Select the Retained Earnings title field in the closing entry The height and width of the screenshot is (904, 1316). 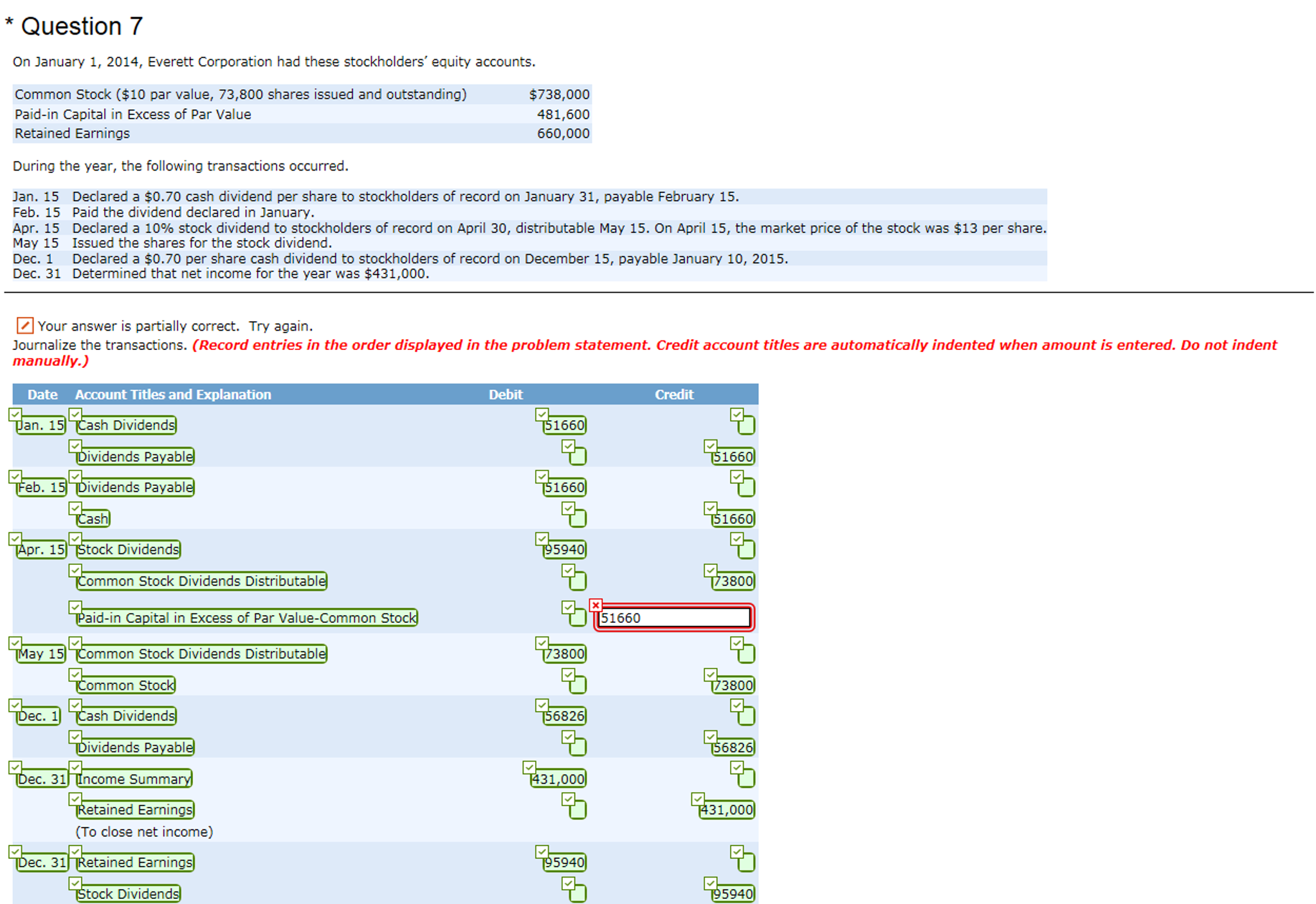(x=134, y=809)
